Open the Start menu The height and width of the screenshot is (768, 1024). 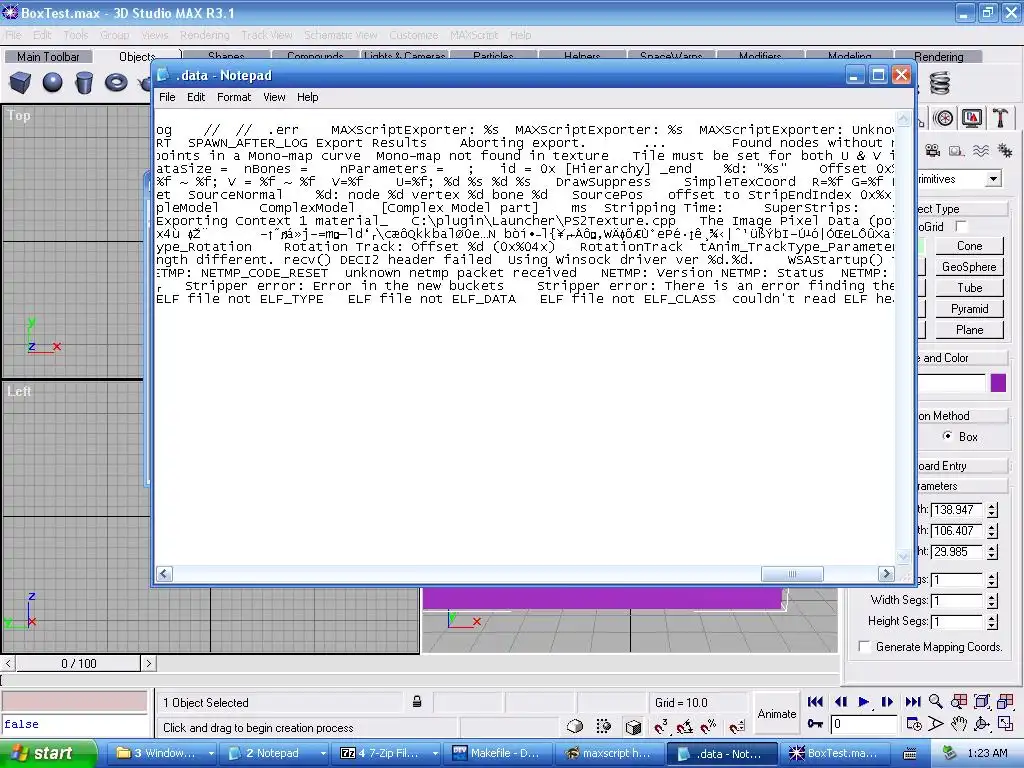click(48, 753)
